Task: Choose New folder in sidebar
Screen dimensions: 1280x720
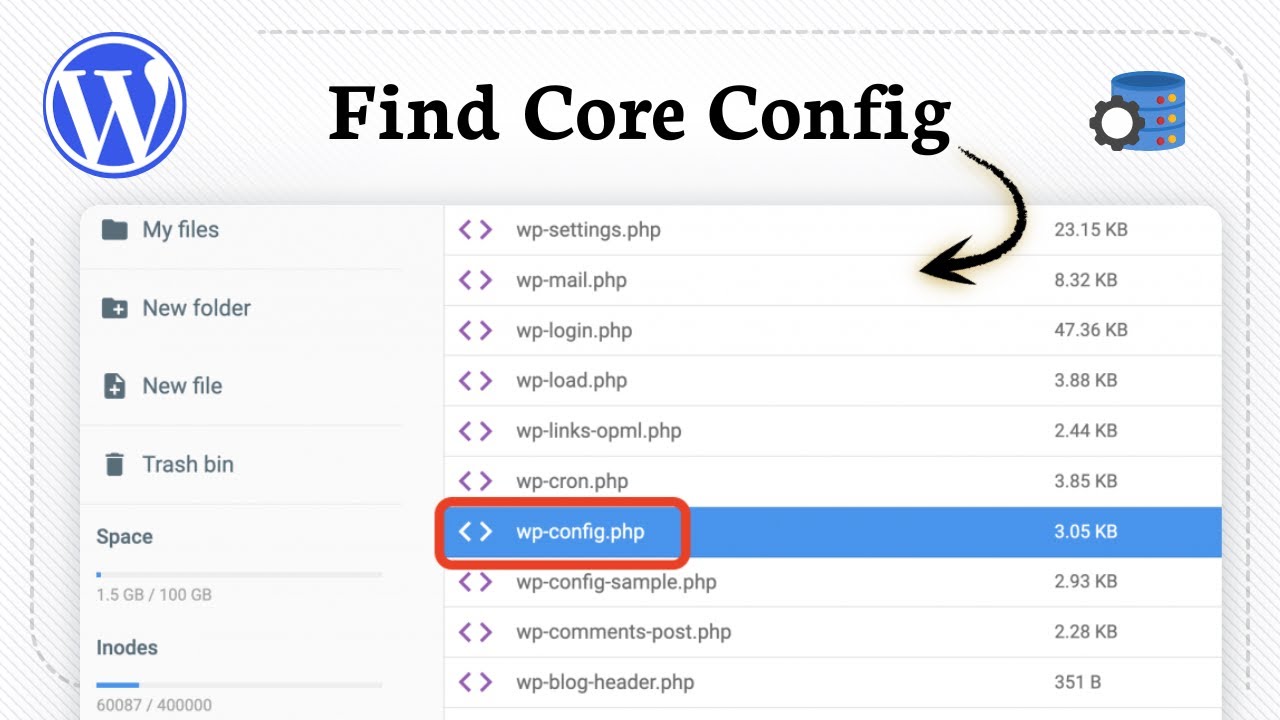Action: pyautogui.click(x=196, y=308)
